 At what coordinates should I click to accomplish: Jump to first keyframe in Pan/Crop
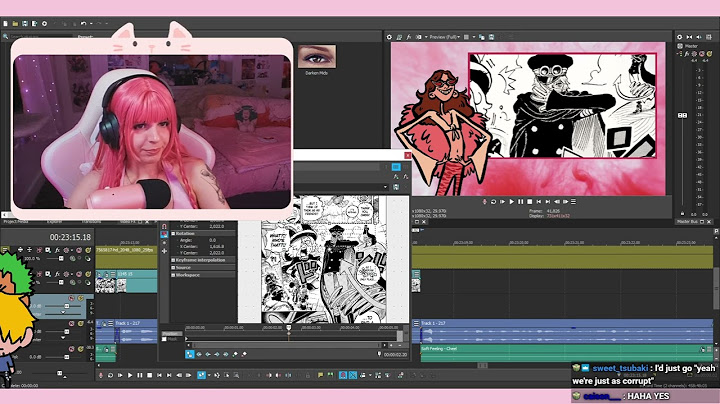(x=199, y=354)
